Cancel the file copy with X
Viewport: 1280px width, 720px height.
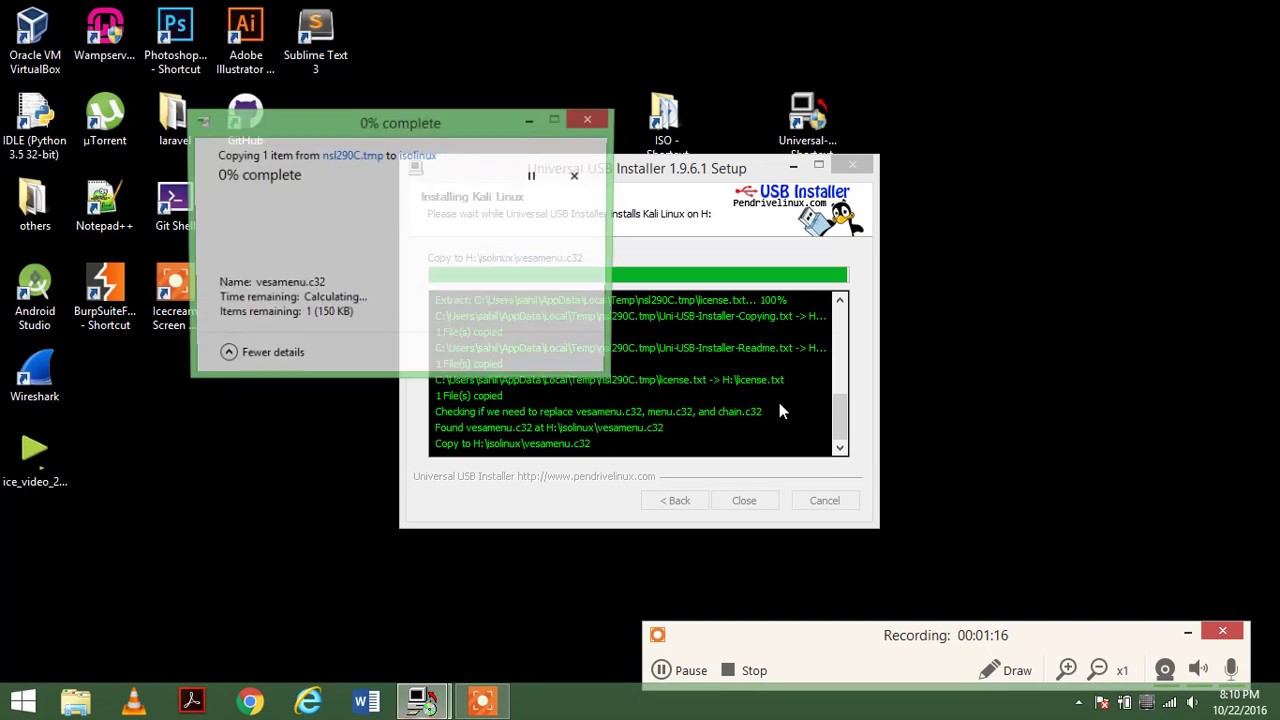pyautogui.click(x=574, y=176)
